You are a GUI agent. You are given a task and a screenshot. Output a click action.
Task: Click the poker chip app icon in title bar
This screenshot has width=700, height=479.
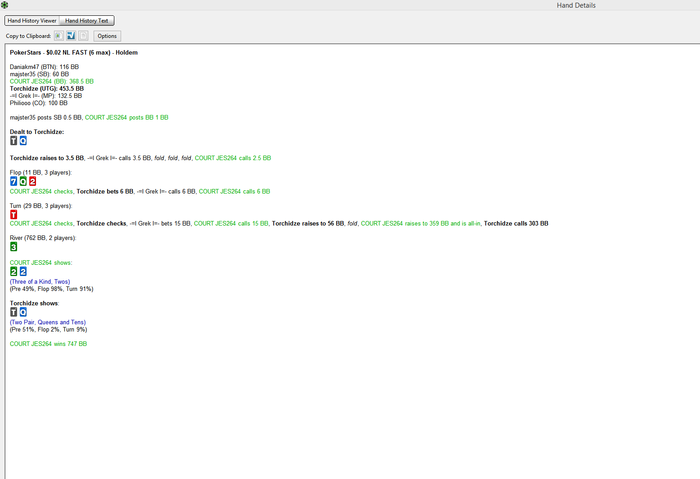click(4, 5)
